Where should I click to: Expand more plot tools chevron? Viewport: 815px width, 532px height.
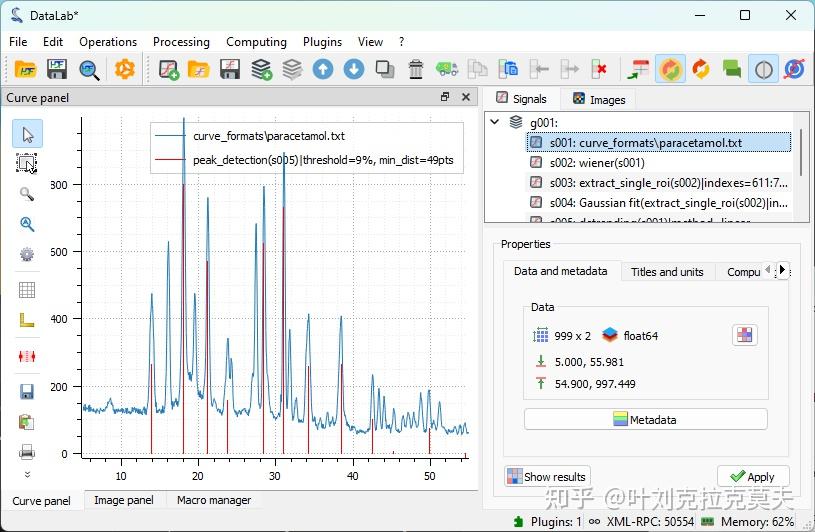pos(28,474)
